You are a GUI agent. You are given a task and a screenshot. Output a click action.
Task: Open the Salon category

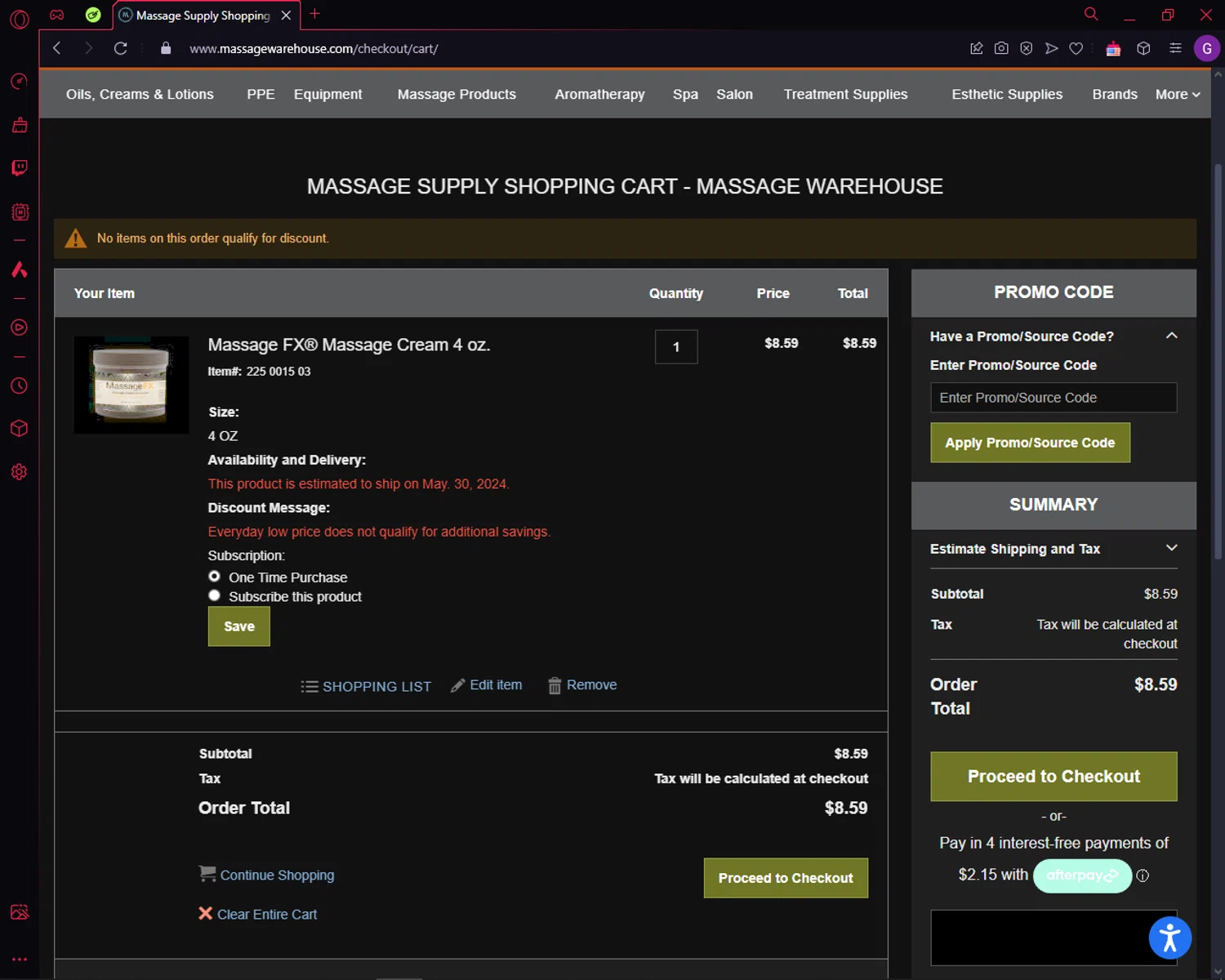coord(734,94)
